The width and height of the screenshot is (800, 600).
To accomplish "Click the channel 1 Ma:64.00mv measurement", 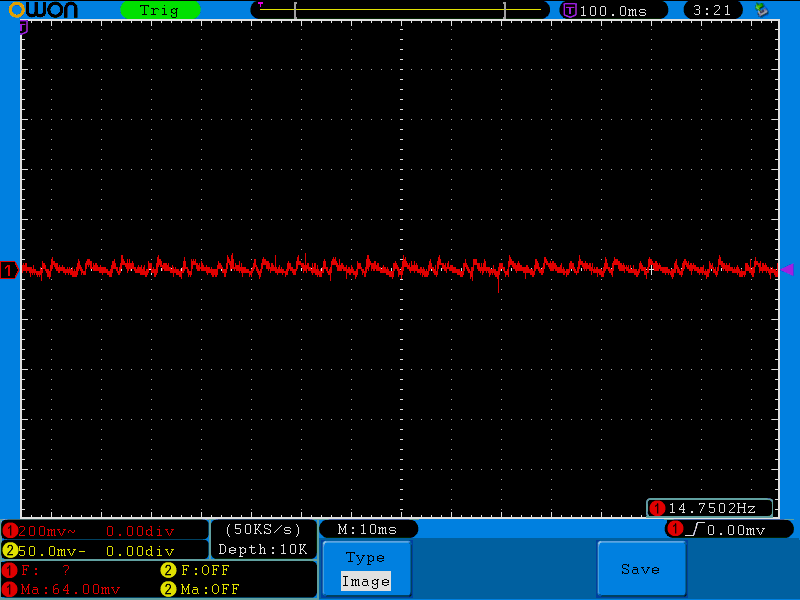I will coord(70,589).
